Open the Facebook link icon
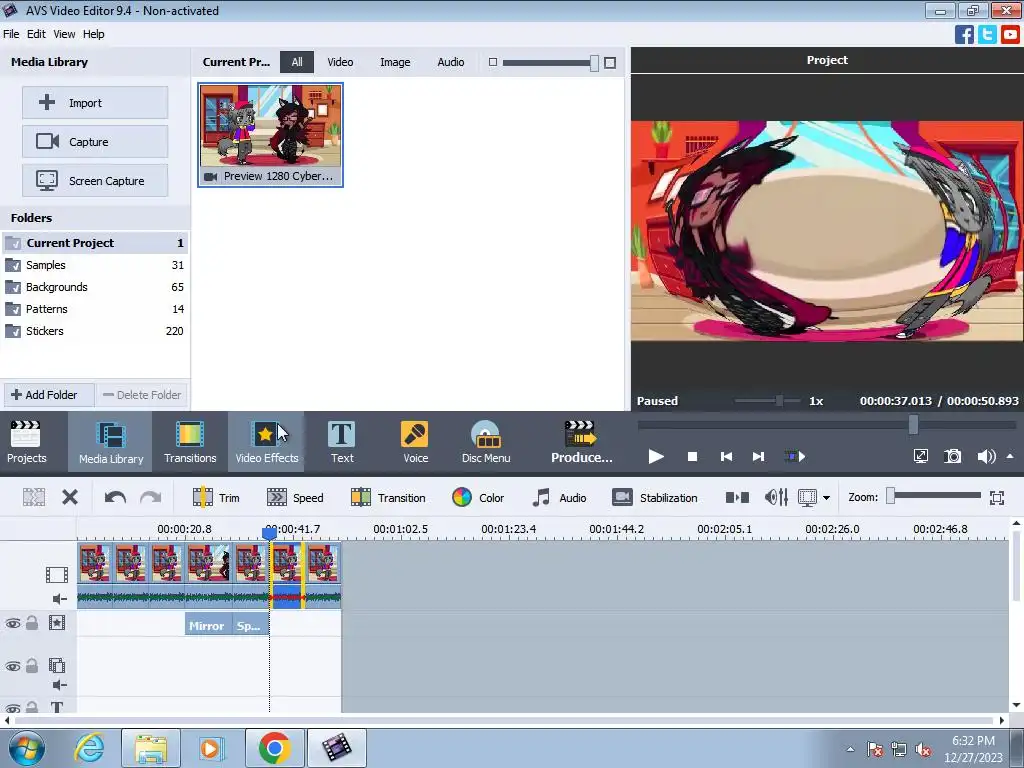This screenshot has width=1024, height=768. point(964,35)
